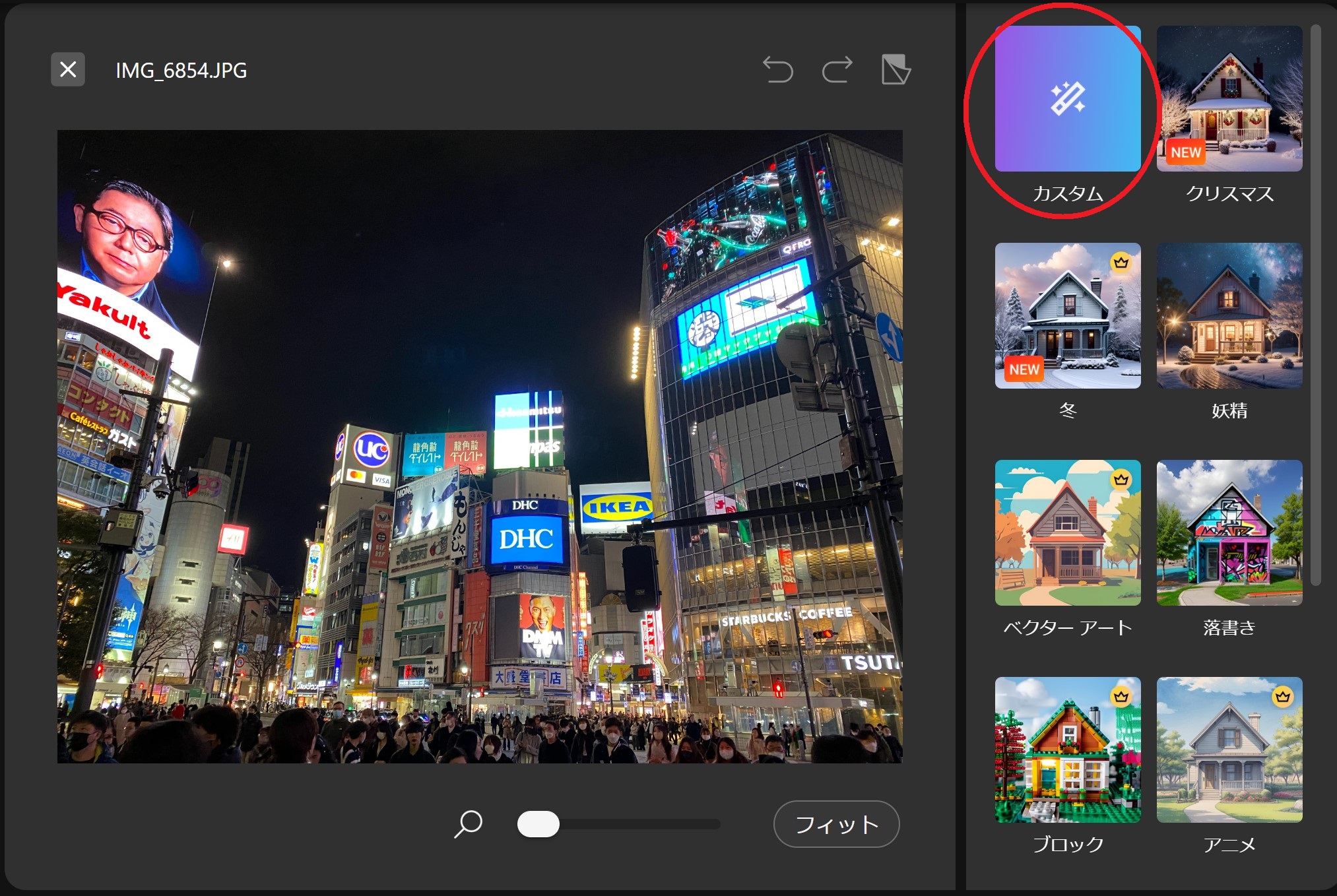Click the redo arrow icon
This screenshot has width=1337, height=896.
coord(837,69)
